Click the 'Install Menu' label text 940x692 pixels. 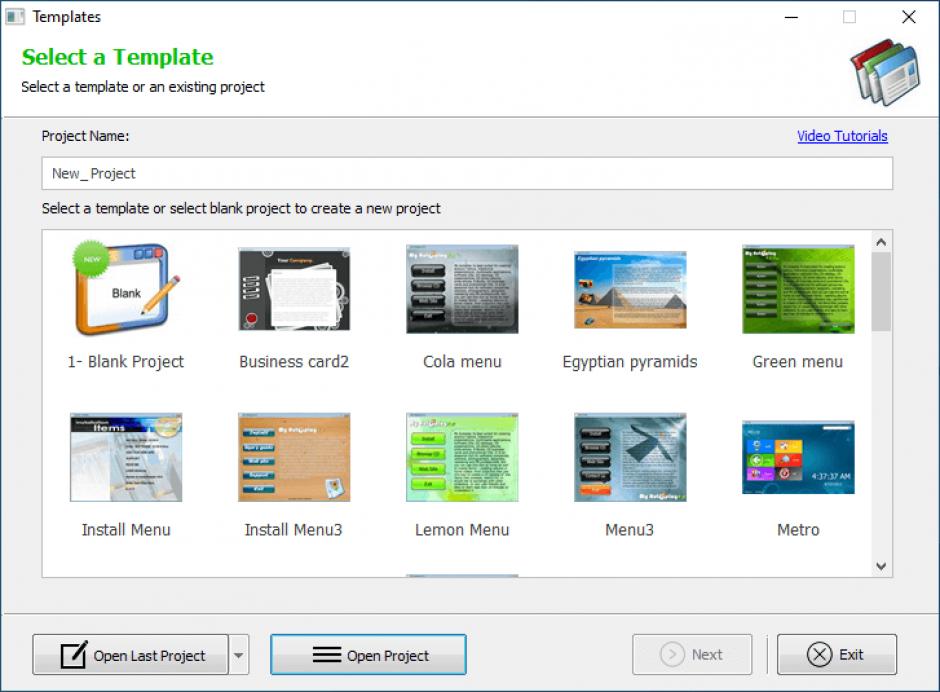pyautogui.click(x=126, y=529)
